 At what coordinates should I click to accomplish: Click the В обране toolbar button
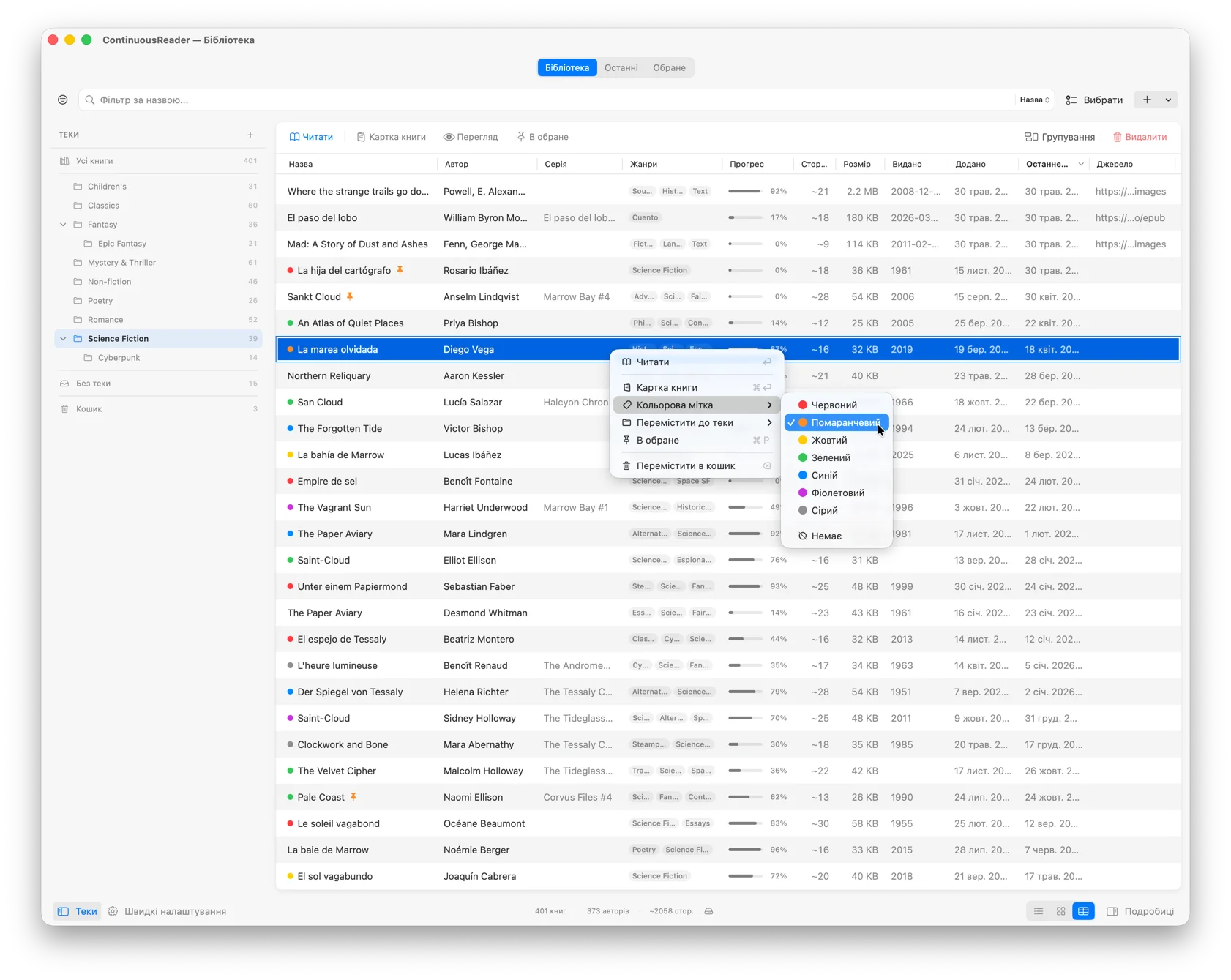tap(542, 137)
